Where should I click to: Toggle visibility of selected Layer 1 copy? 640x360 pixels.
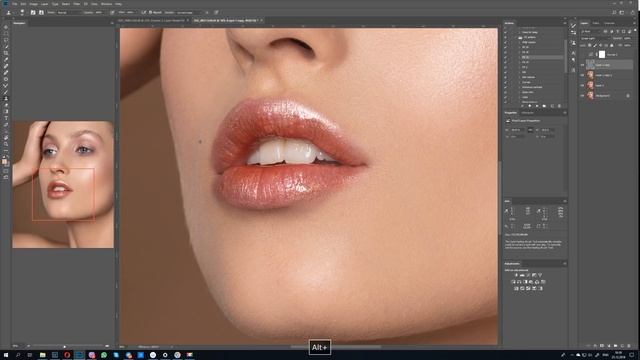click(582, 65)
